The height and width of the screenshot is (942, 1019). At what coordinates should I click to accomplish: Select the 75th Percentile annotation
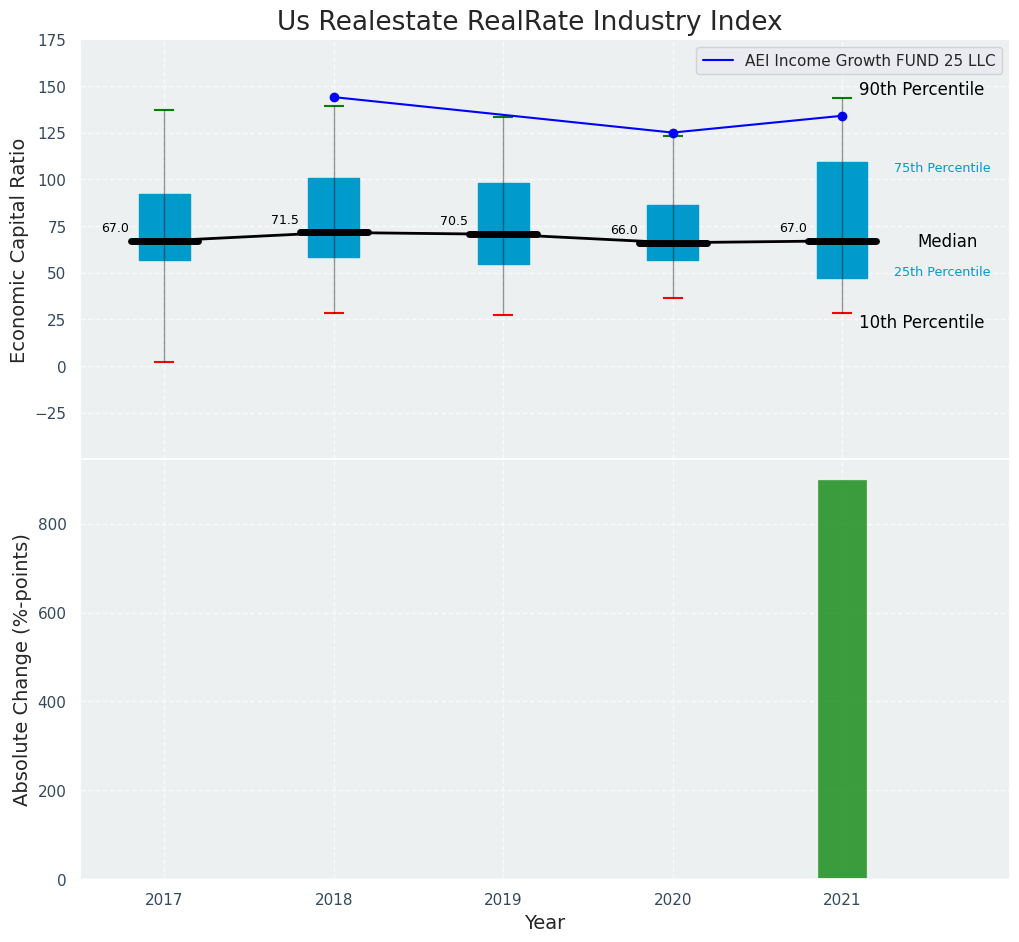[x=942, y=168]
